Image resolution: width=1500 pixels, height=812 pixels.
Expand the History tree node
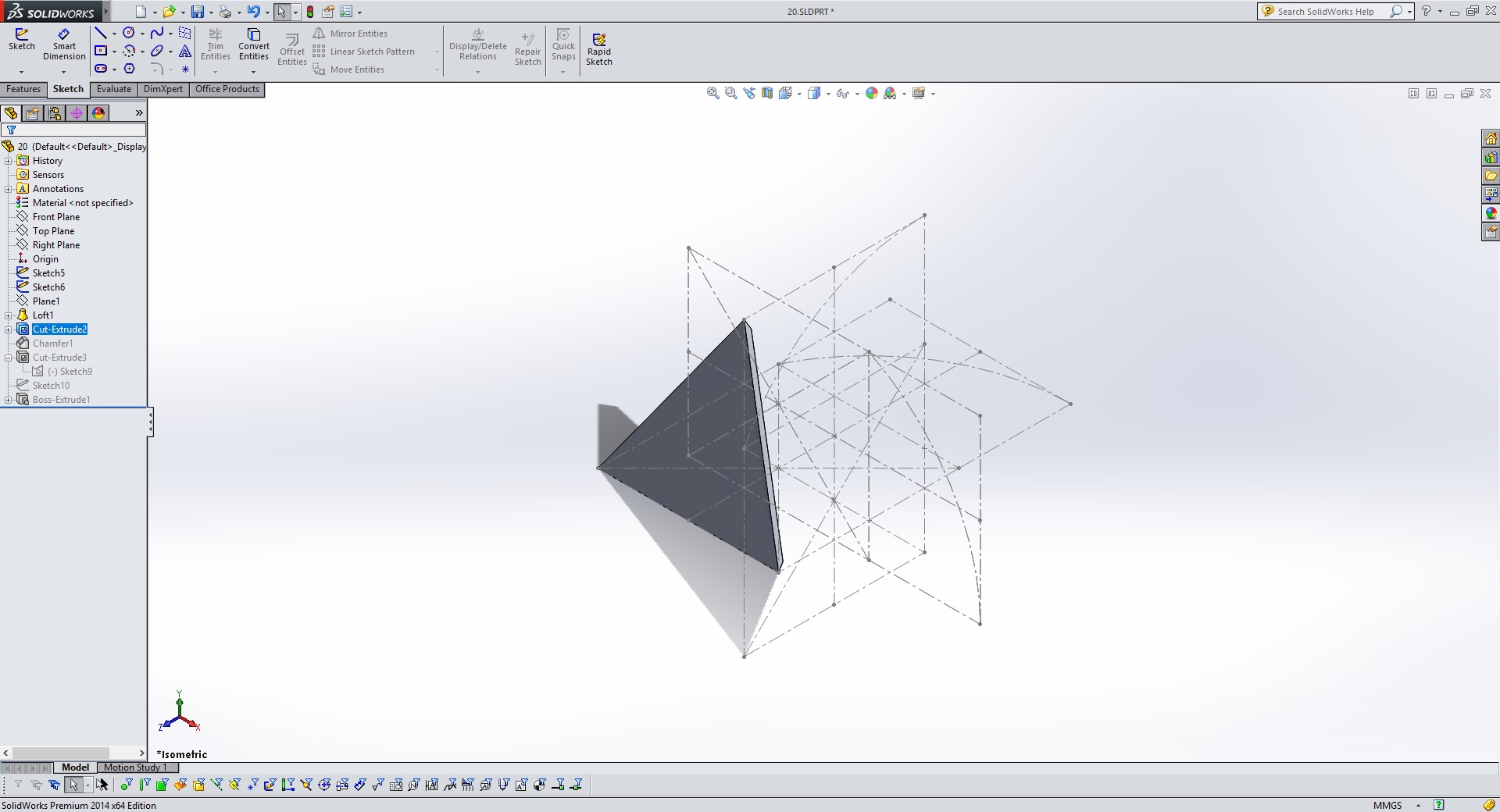coord(9,161)
